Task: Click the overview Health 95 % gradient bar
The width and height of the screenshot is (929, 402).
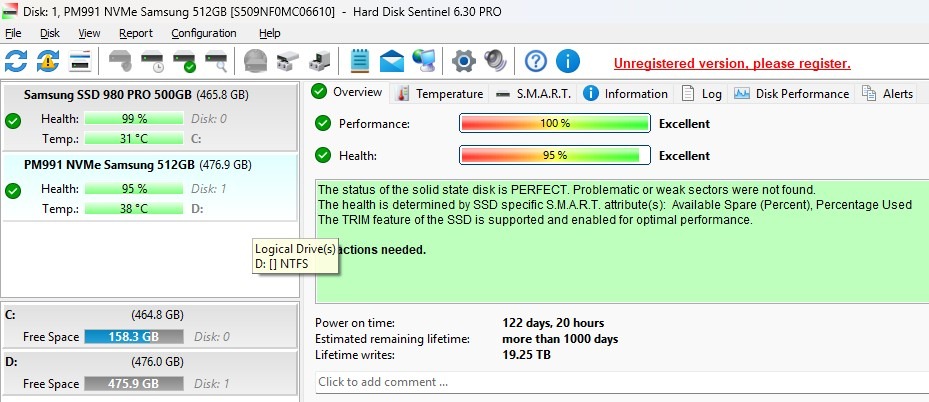Action: 555,155
